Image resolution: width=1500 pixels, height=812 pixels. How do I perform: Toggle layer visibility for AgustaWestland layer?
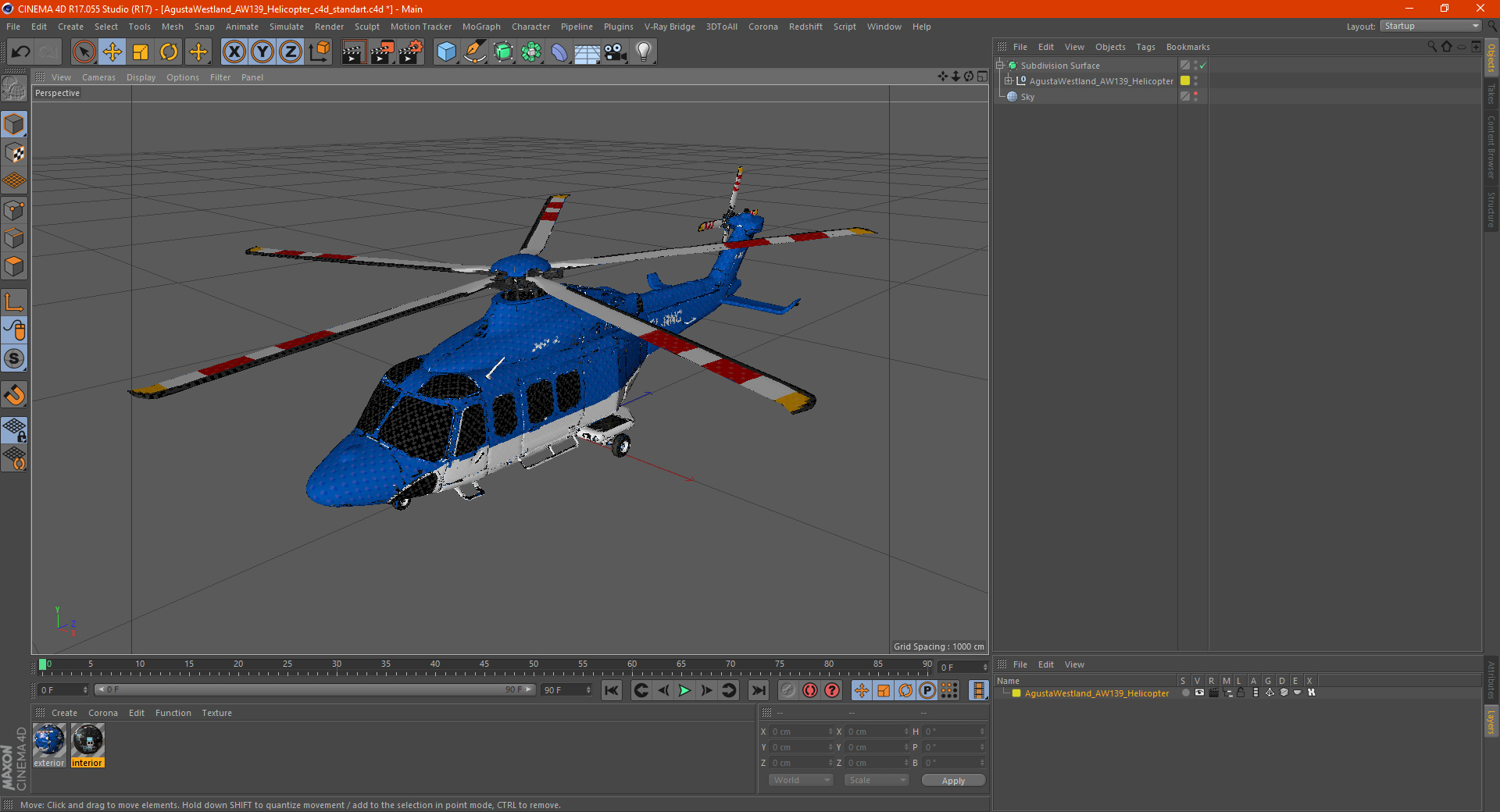(1199, 693)
